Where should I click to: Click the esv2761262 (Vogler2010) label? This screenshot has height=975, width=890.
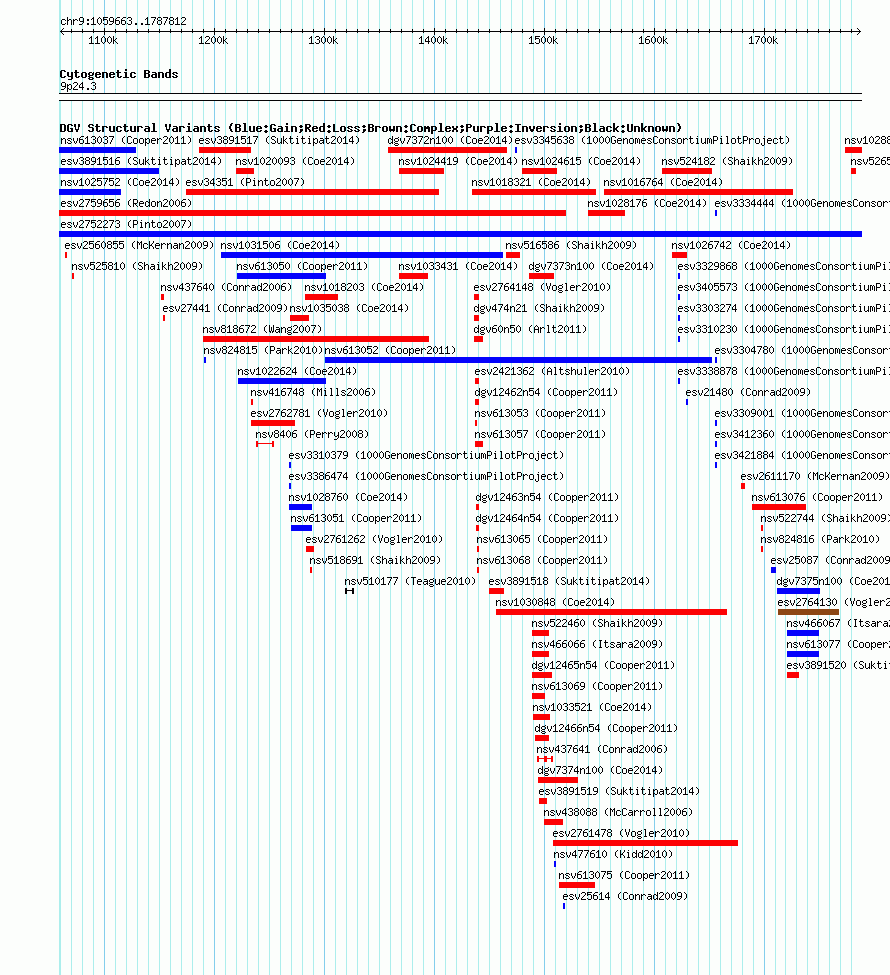click(374, 539)
